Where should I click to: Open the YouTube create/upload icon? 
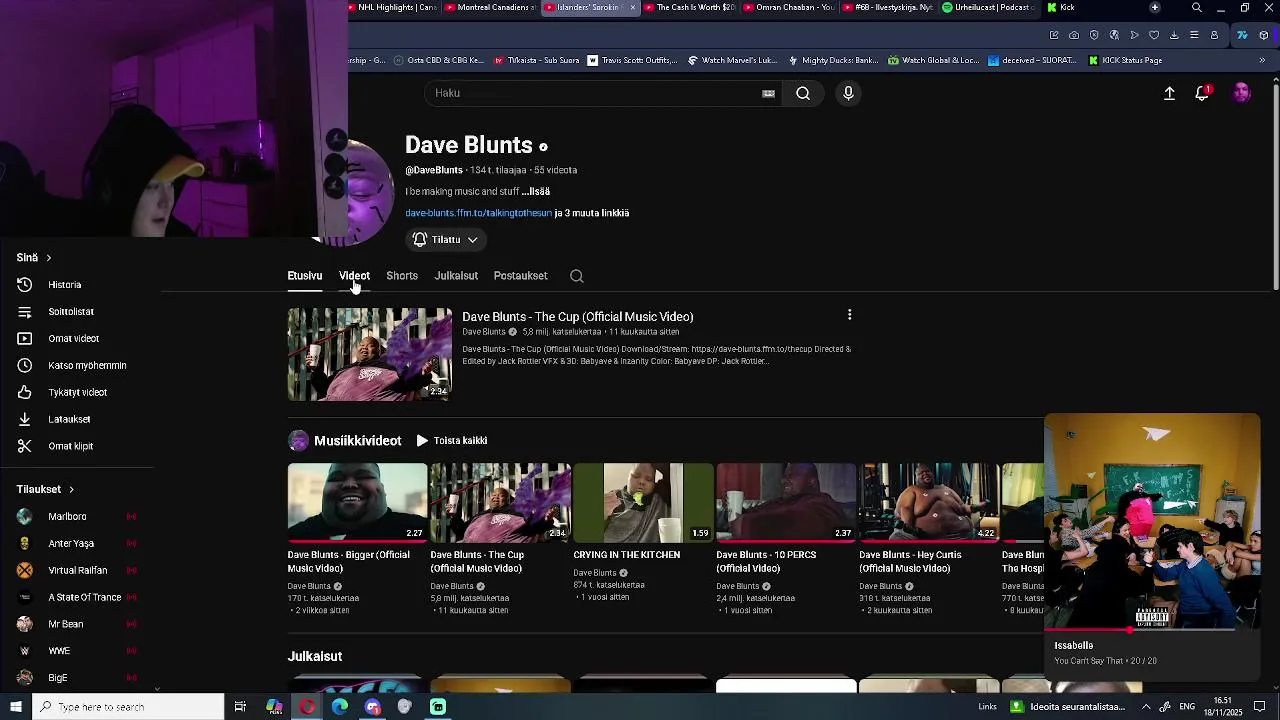coord(1169,93)
